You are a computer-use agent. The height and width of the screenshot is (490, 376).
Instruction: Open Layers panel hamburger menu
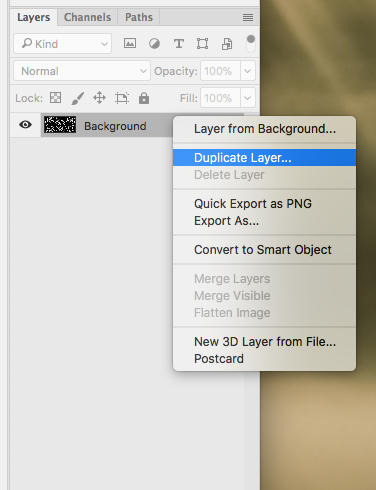tap(248, 17)
